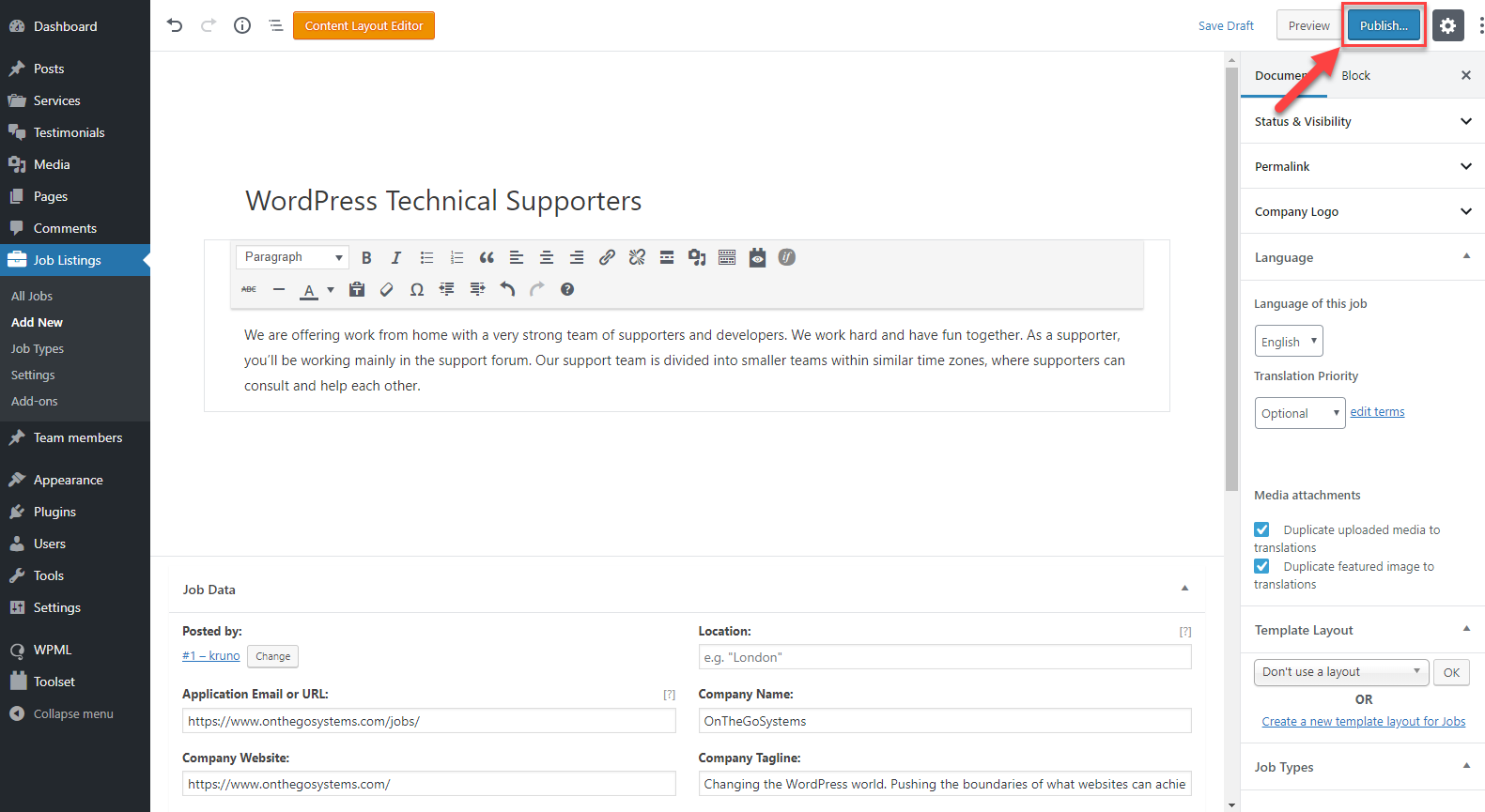Open the Optional translation priority dropdown
Screen dimensions: 1485x812
coord(1300,413)
